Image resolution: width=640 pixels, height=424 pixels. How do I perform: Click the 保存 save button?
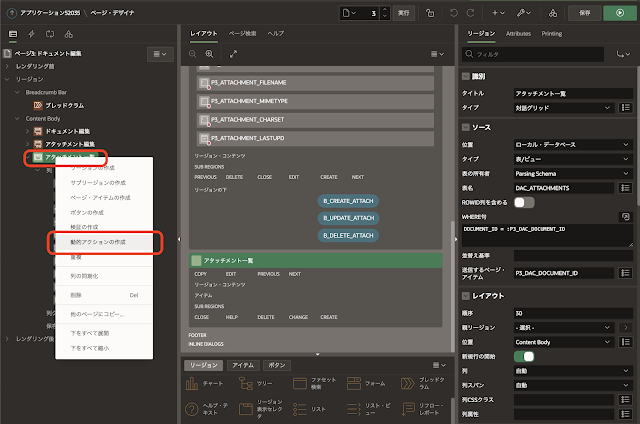click(584, 13)
